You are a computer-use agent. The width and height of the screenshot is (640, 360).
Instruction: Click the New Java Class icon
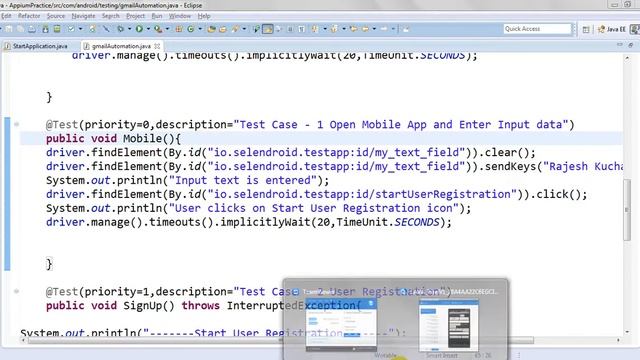click(191, 29)
